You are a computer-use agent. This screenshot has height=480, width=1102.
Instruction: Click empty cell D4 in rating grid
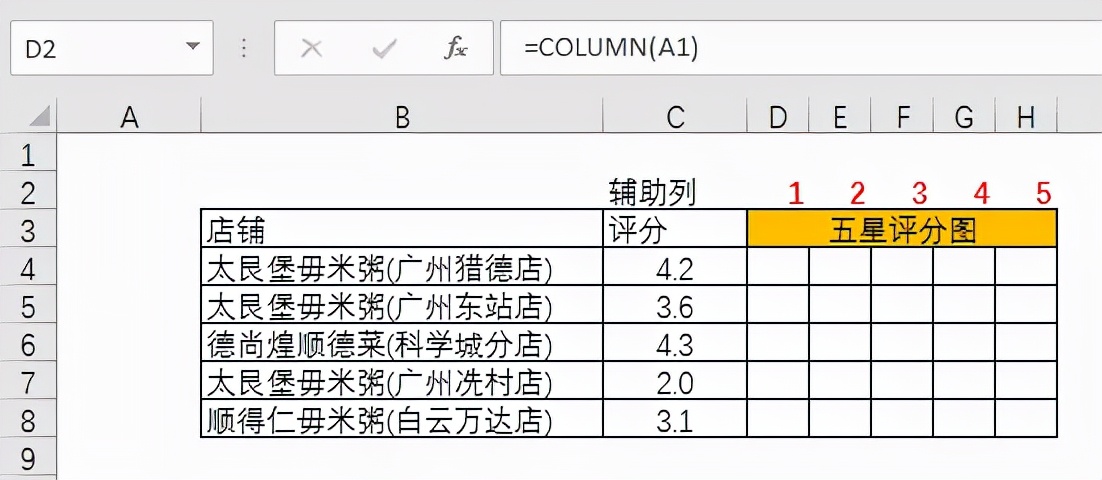777,266
